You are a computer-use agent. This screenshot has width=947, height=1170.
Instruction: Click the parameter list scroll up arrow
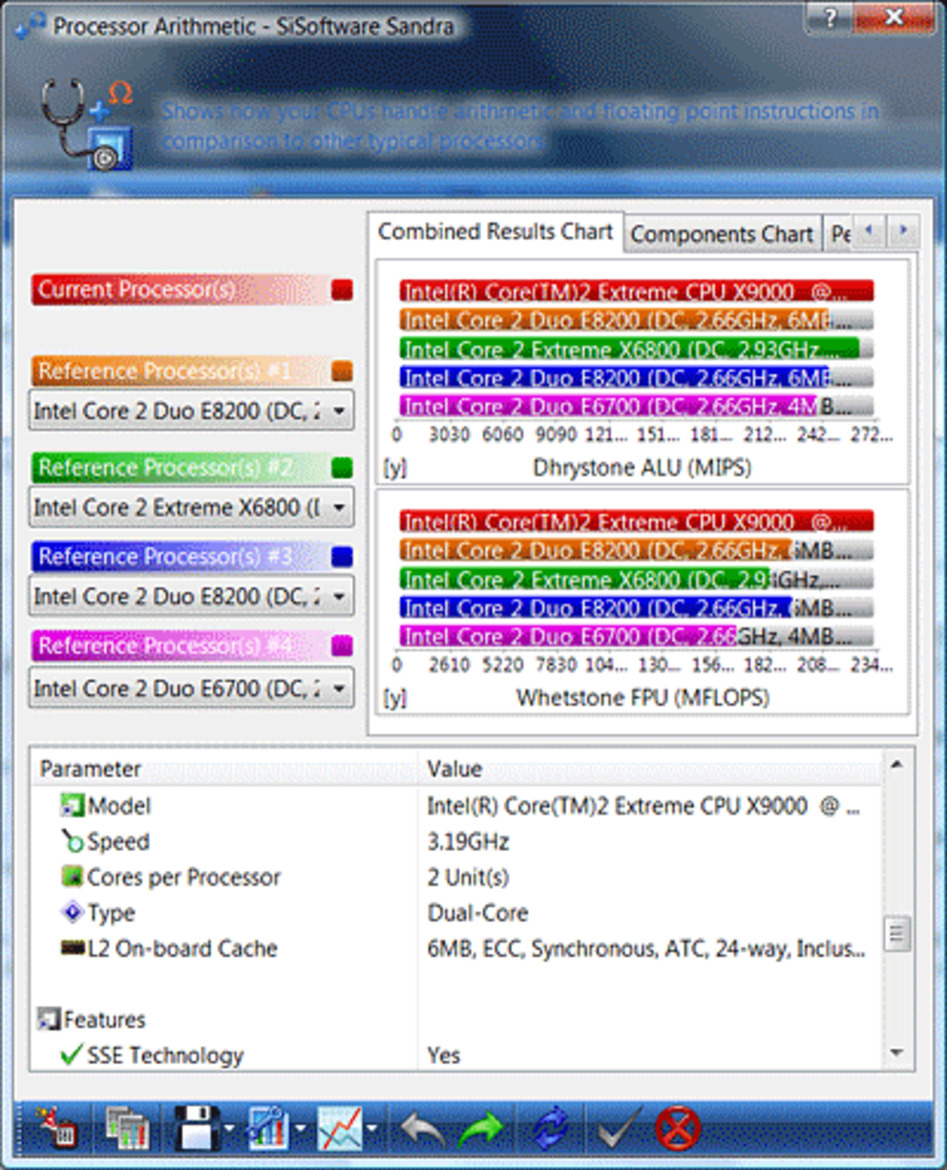(898, 763)
